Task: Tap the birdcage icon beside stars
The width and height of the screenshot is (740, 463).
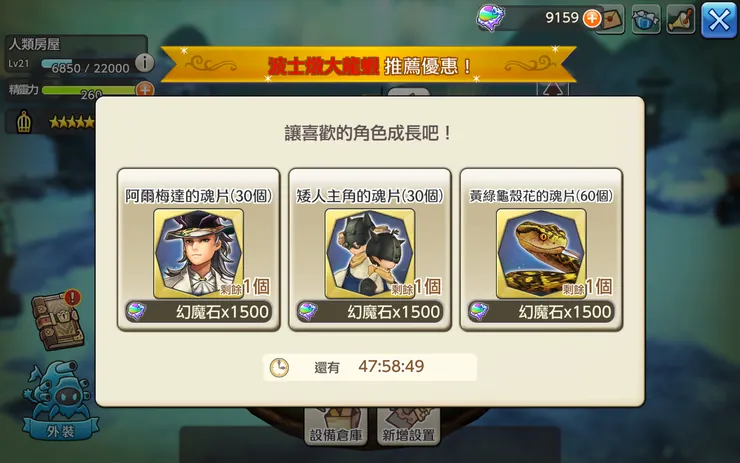Action: pos(24,122)
